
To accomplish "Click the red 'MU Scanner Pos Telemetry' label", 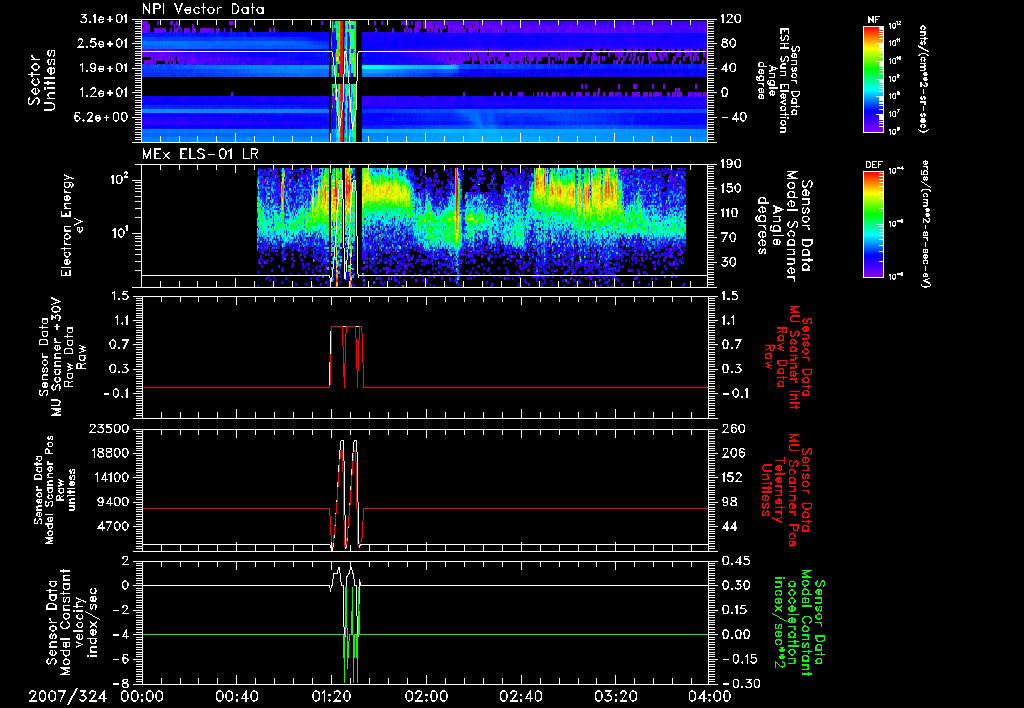I will click(784, 490).
